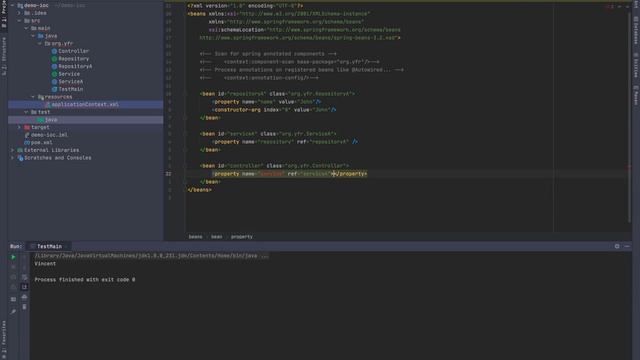Click the Repository interface icon

54,59
